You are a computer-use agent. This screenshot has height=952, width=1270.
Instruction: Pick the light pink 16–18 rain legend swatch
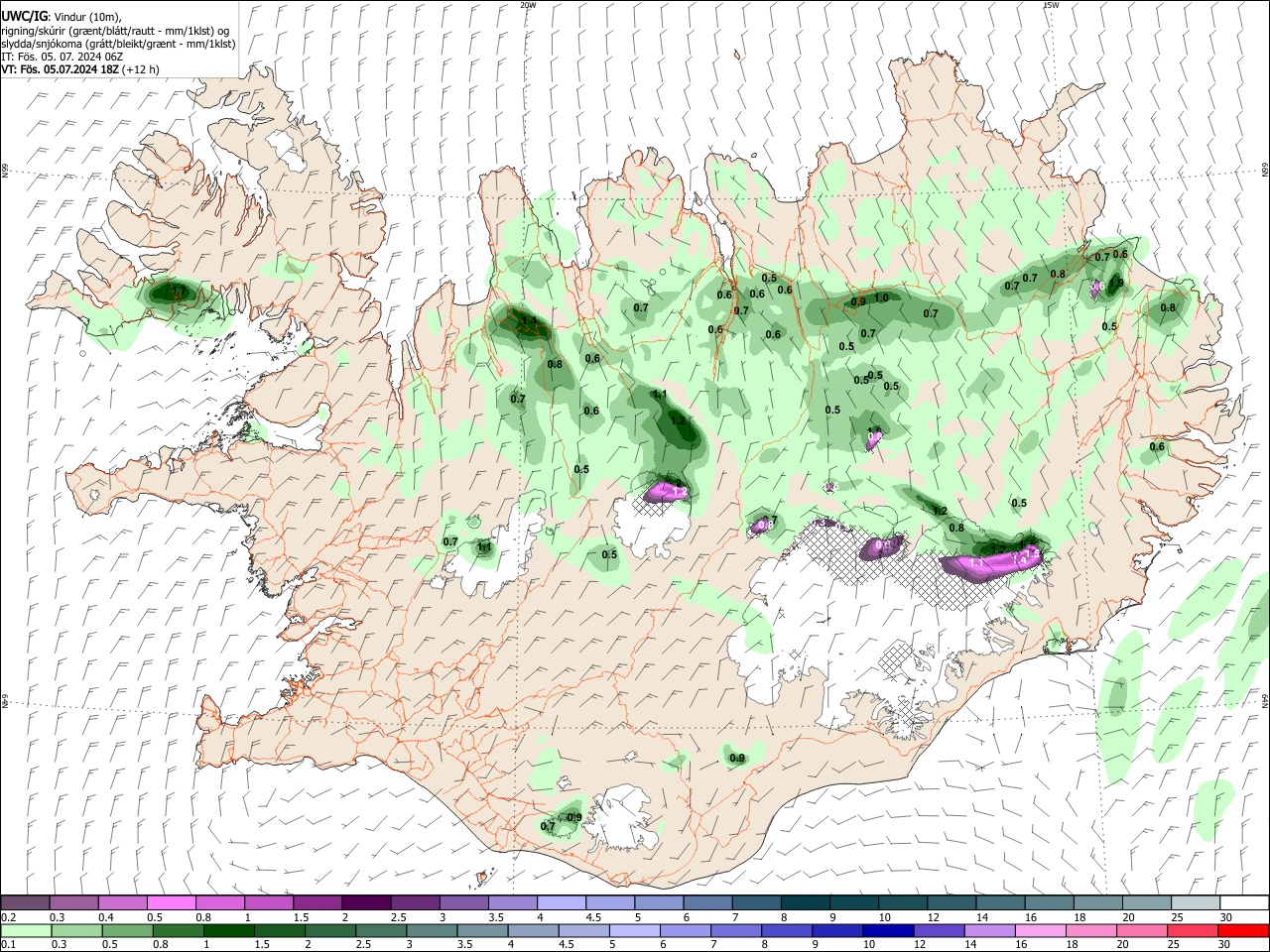(1042, 930)
